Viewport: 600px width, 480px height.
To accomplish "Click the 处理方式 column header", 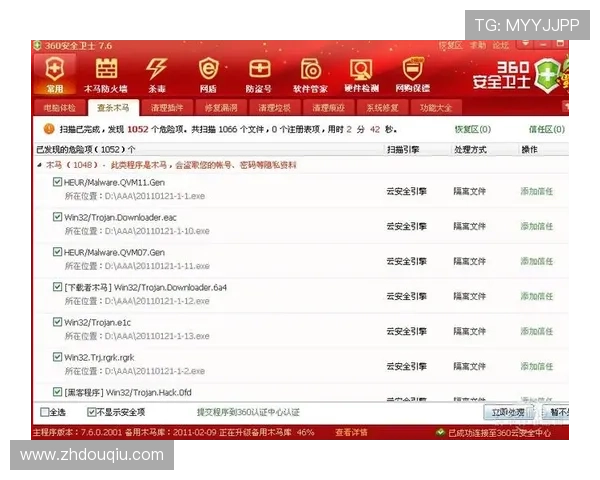I will pos(470,149).
